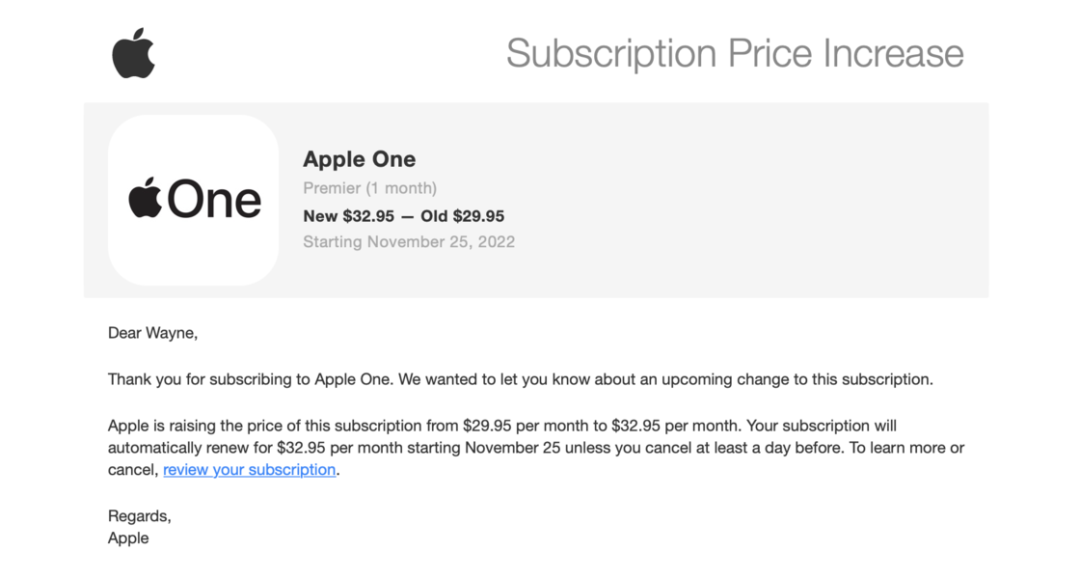The width and height of the screenshot is (1080, 580).
Task: Click the Subscription Price Increase heading
Action: [x=735, y=53]
